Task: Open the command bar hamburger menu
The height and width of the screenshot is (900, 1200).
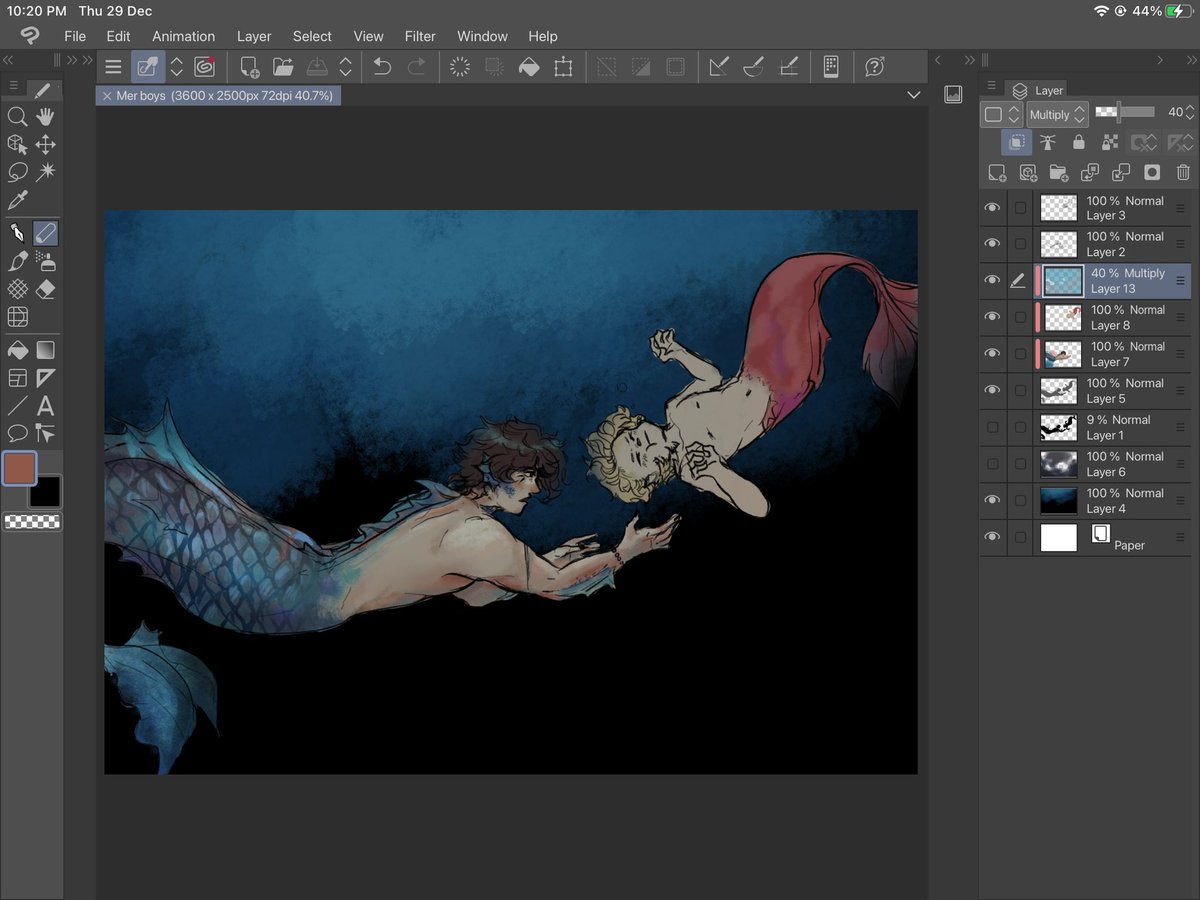Action: pyautogui.click(x=113, y=67)
